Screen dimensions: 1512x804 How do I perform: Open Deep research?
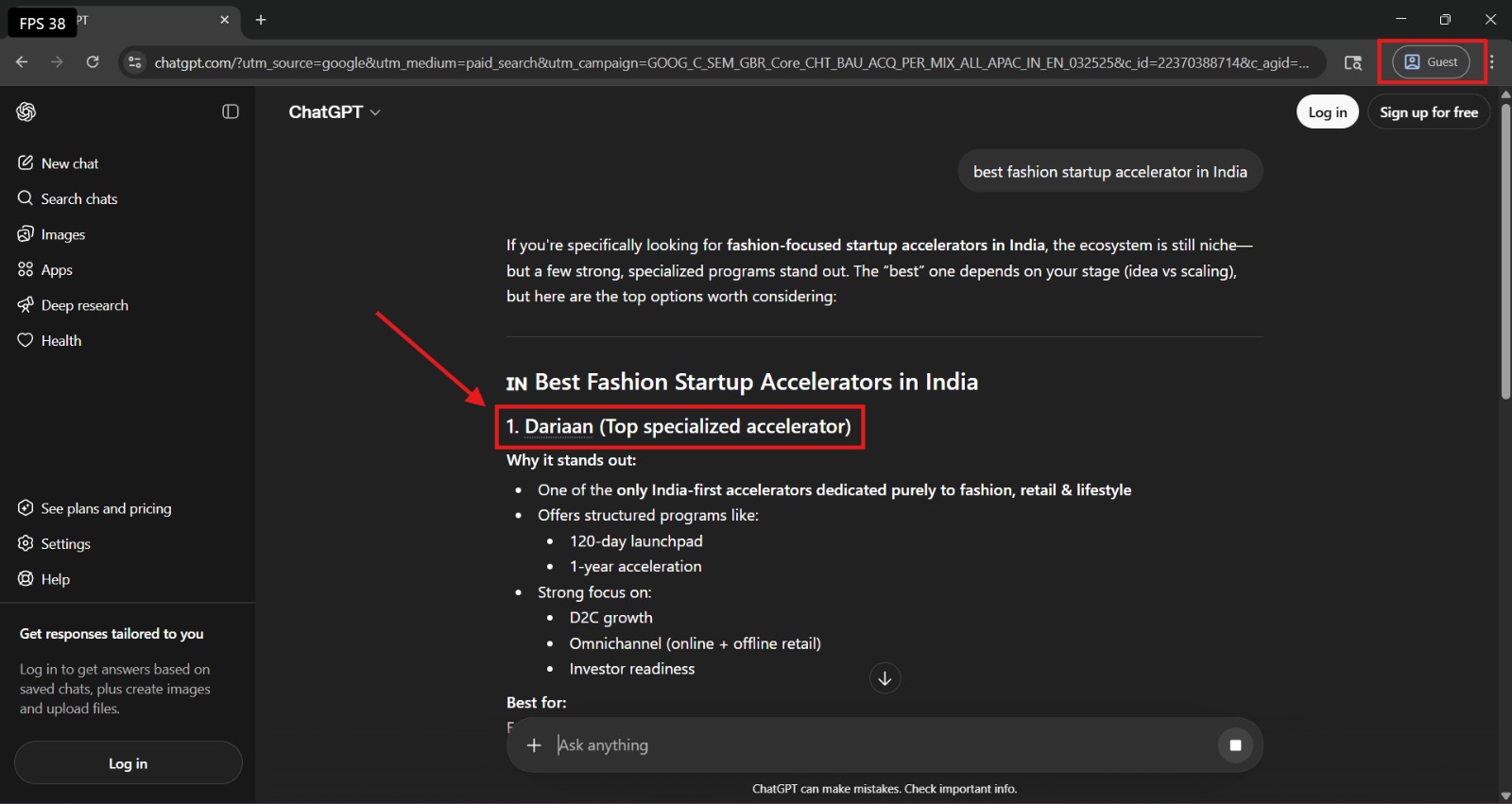(x=84, y=305)
